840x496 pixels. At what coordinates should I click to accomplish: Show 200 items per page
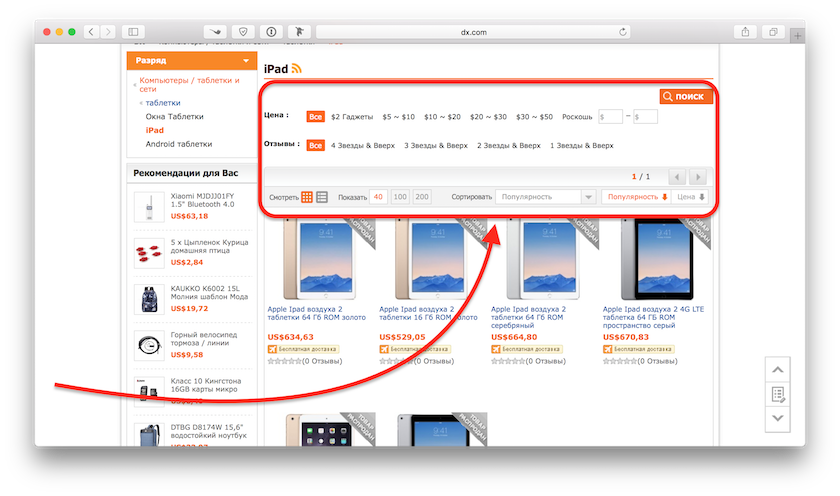pyautogui.click(x=422, y=197)
